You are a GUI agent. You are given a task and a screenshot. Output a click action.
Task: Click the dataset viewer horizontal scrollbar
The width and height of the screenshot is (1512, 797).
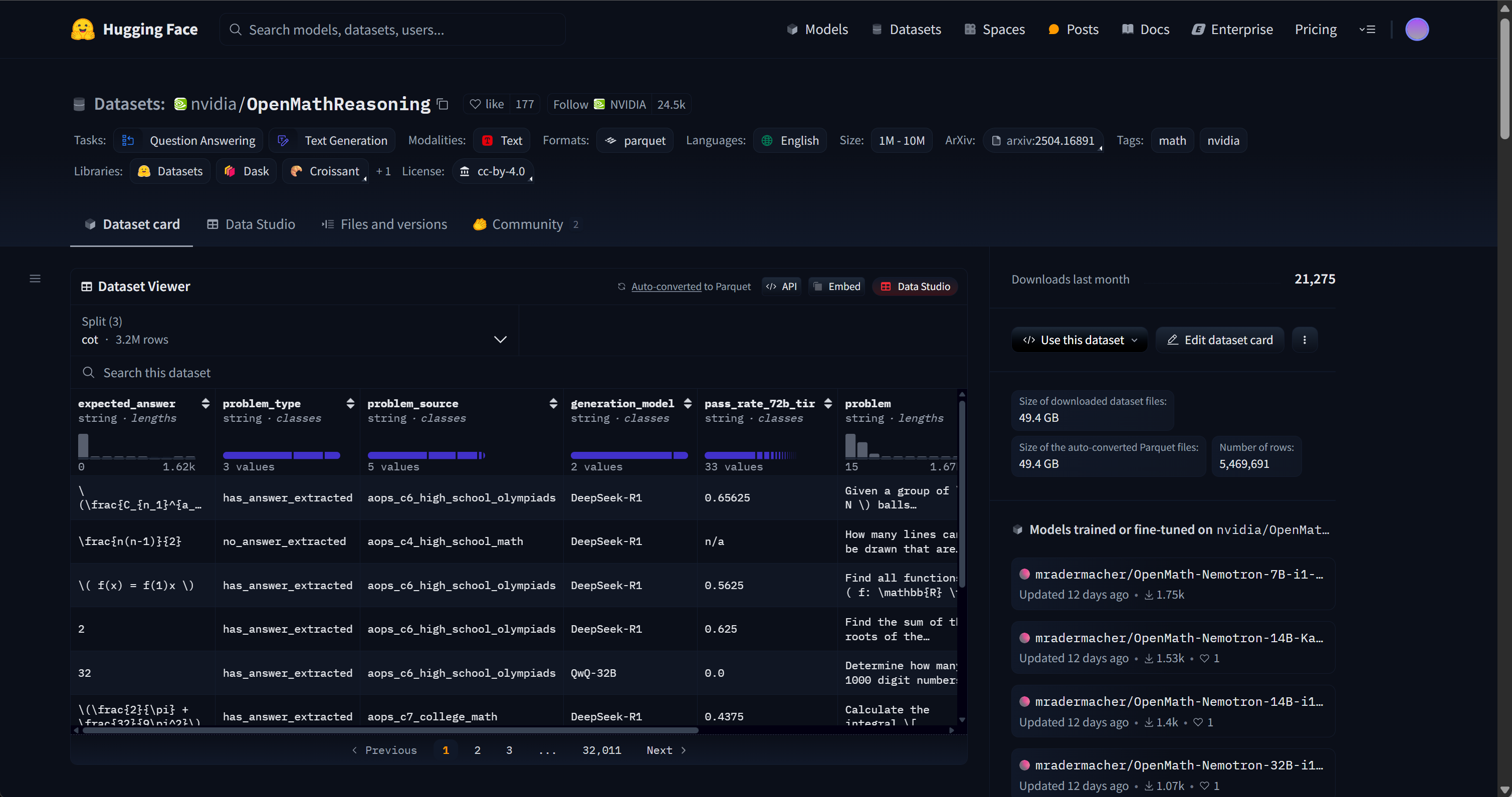(x=390, y=731)
